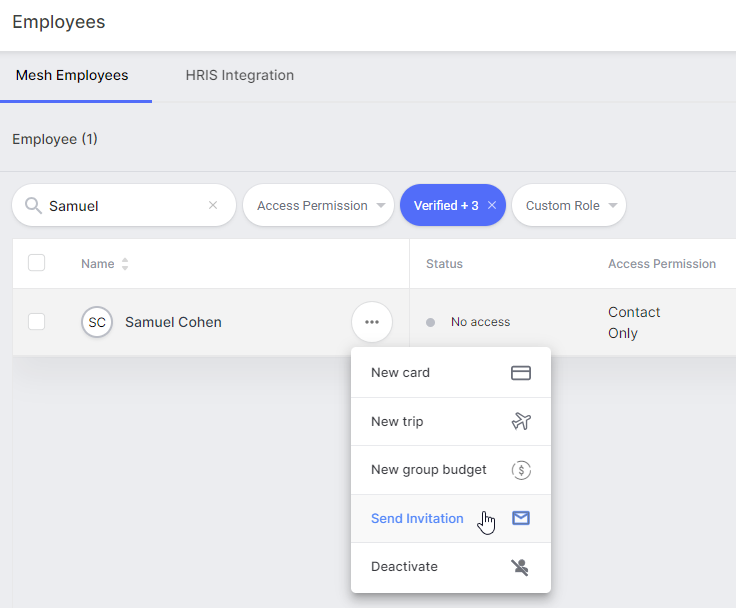Viewport: 736px width, 608px height.
Task: Focus the Samuel search field
Action: click(x=124, y=205)
